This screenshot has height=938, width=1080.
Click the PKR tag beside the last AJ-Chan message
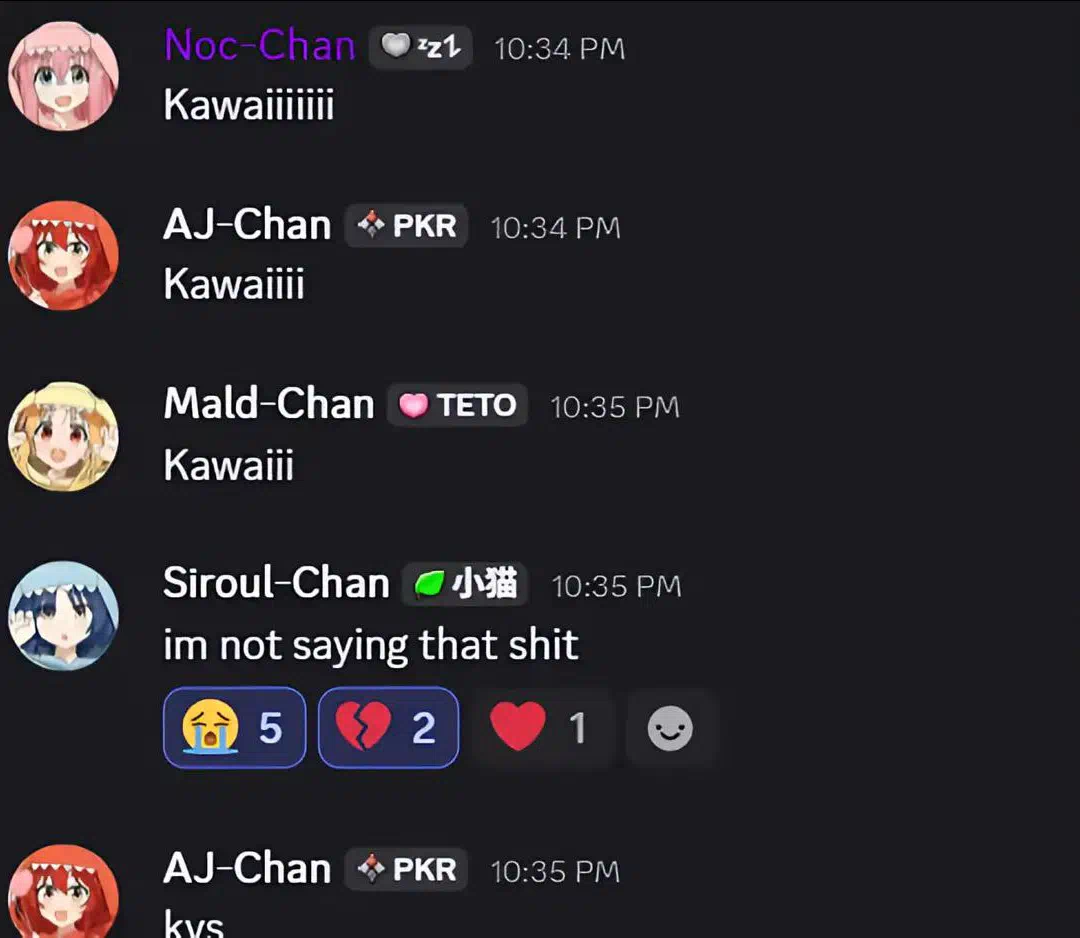[x=406, y=869]
